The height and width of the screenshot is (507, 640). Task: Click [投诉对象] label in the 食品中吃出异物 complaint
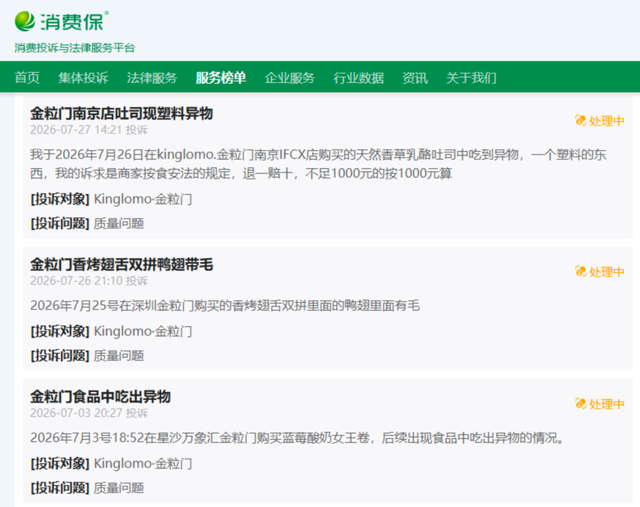pyautogui.click(x=60, y=463)
